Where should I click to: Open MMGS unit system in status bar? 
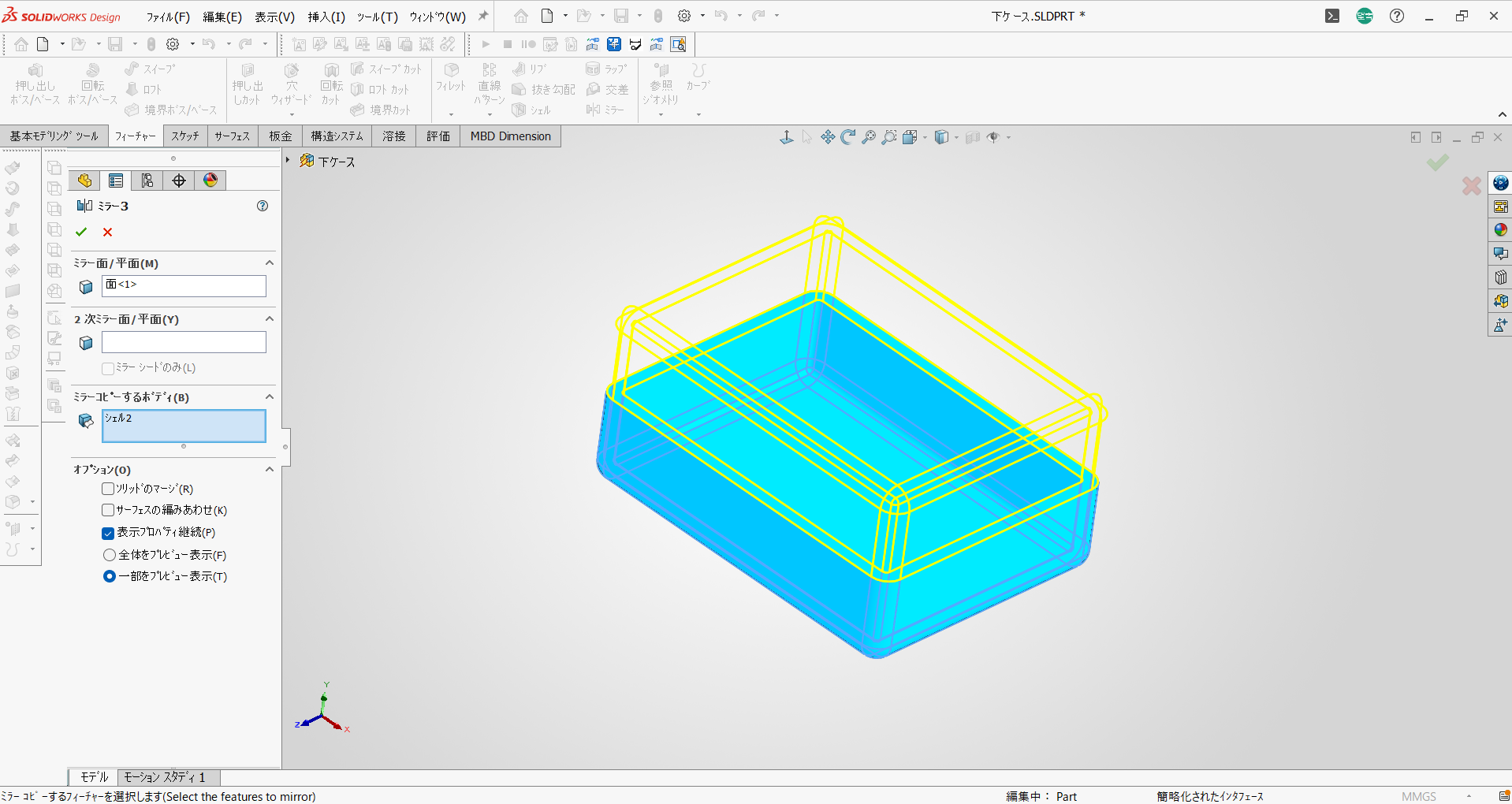[1419, 796]
